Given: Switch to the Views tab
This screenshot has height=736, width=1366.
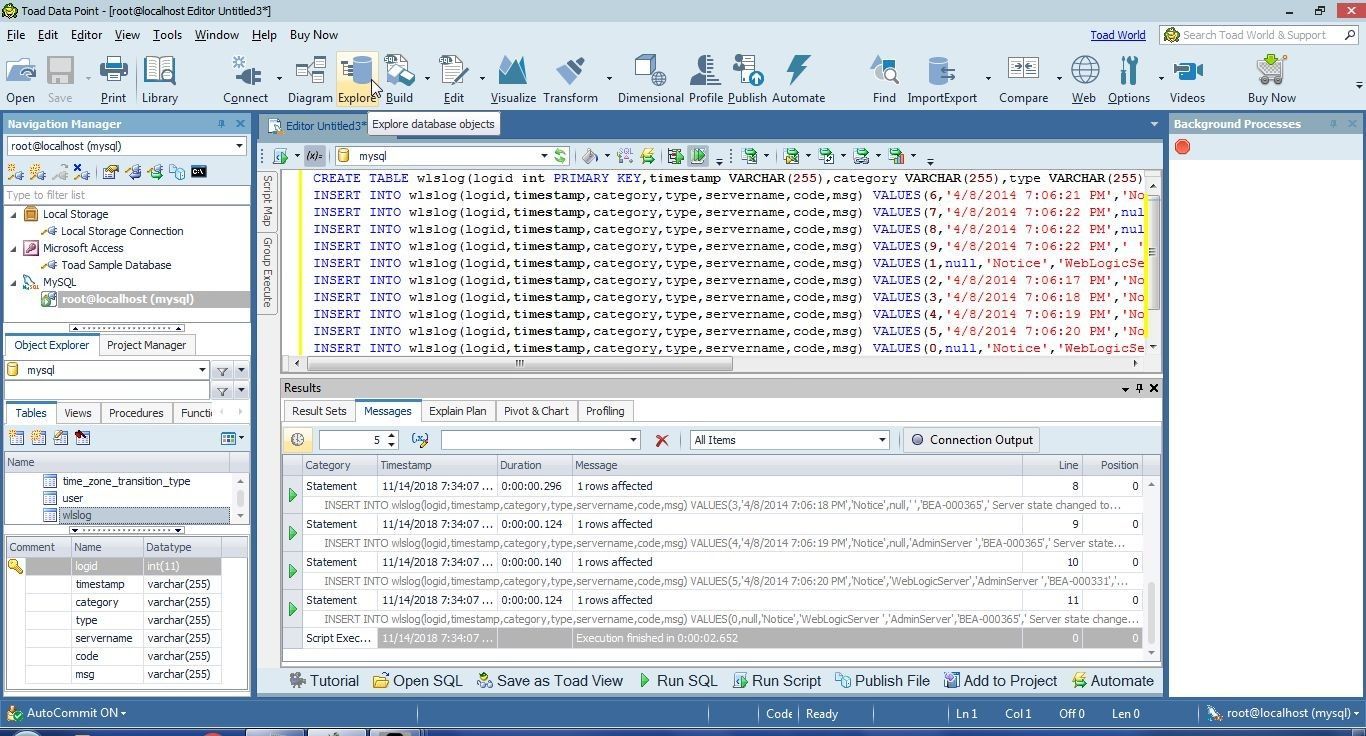Looking at the screenshot, I should 77,413.
